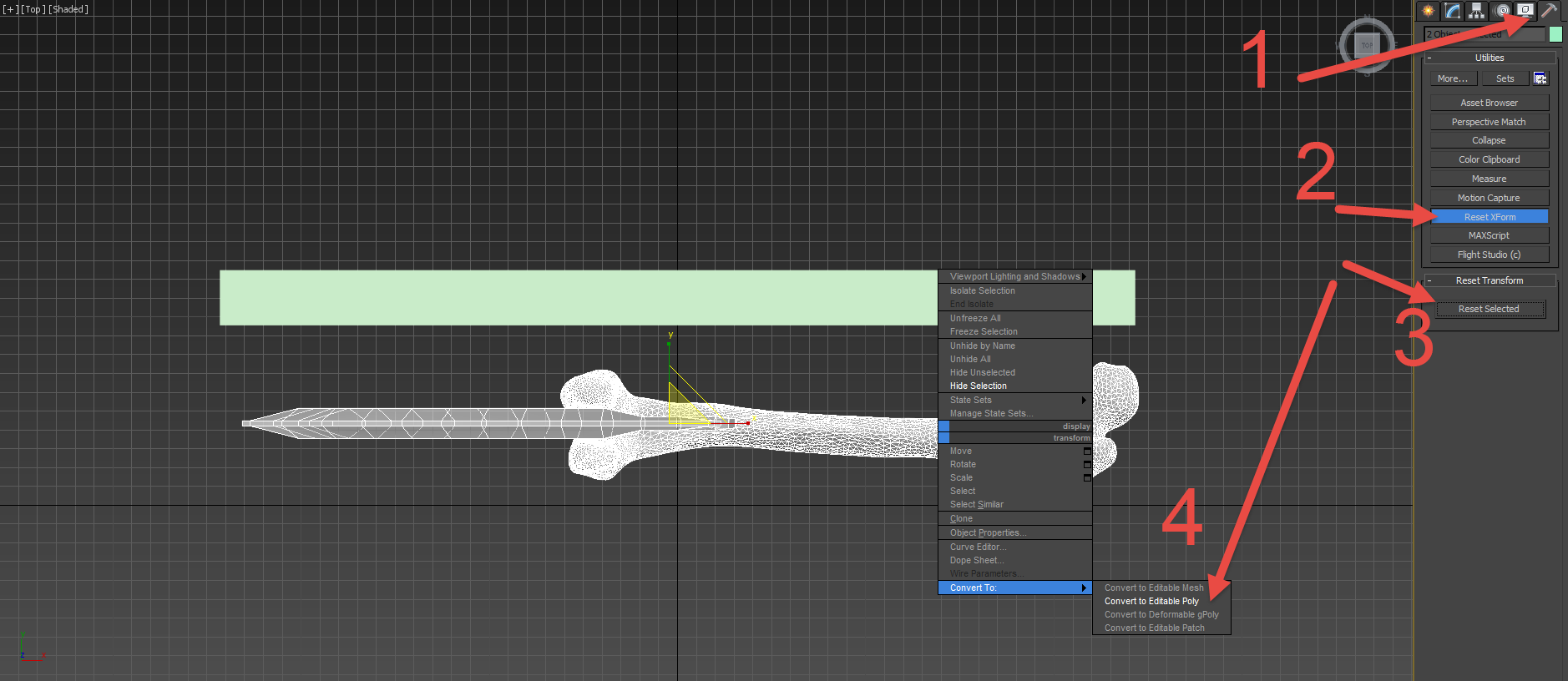Open Dope Sheet...
Image resolution: width=1568 pixels, height=681 pixels.
point(1015,560)
